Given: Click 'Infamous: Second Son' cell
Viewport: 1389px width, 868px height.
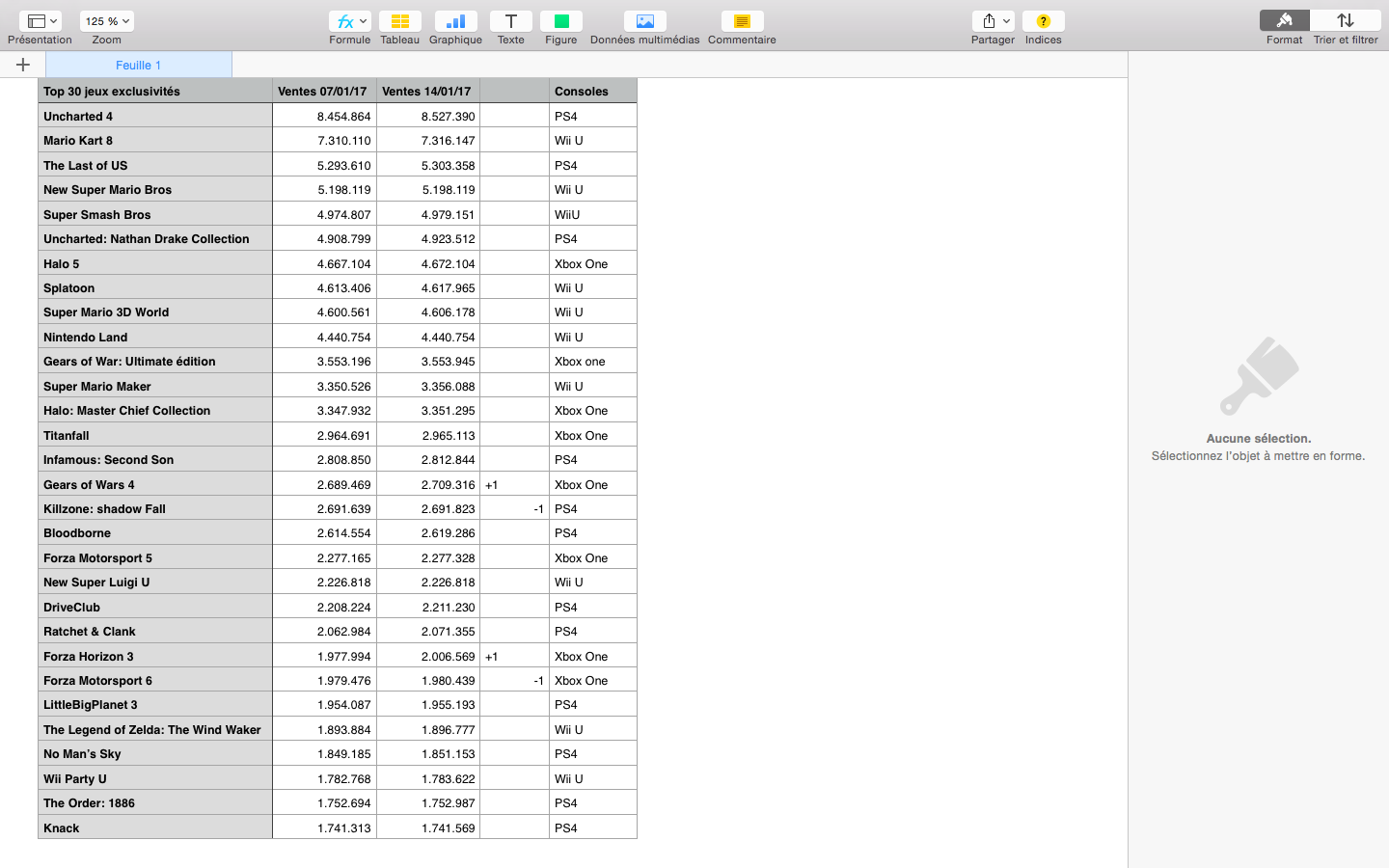Looking at the screenshot, I should [155, 459].
